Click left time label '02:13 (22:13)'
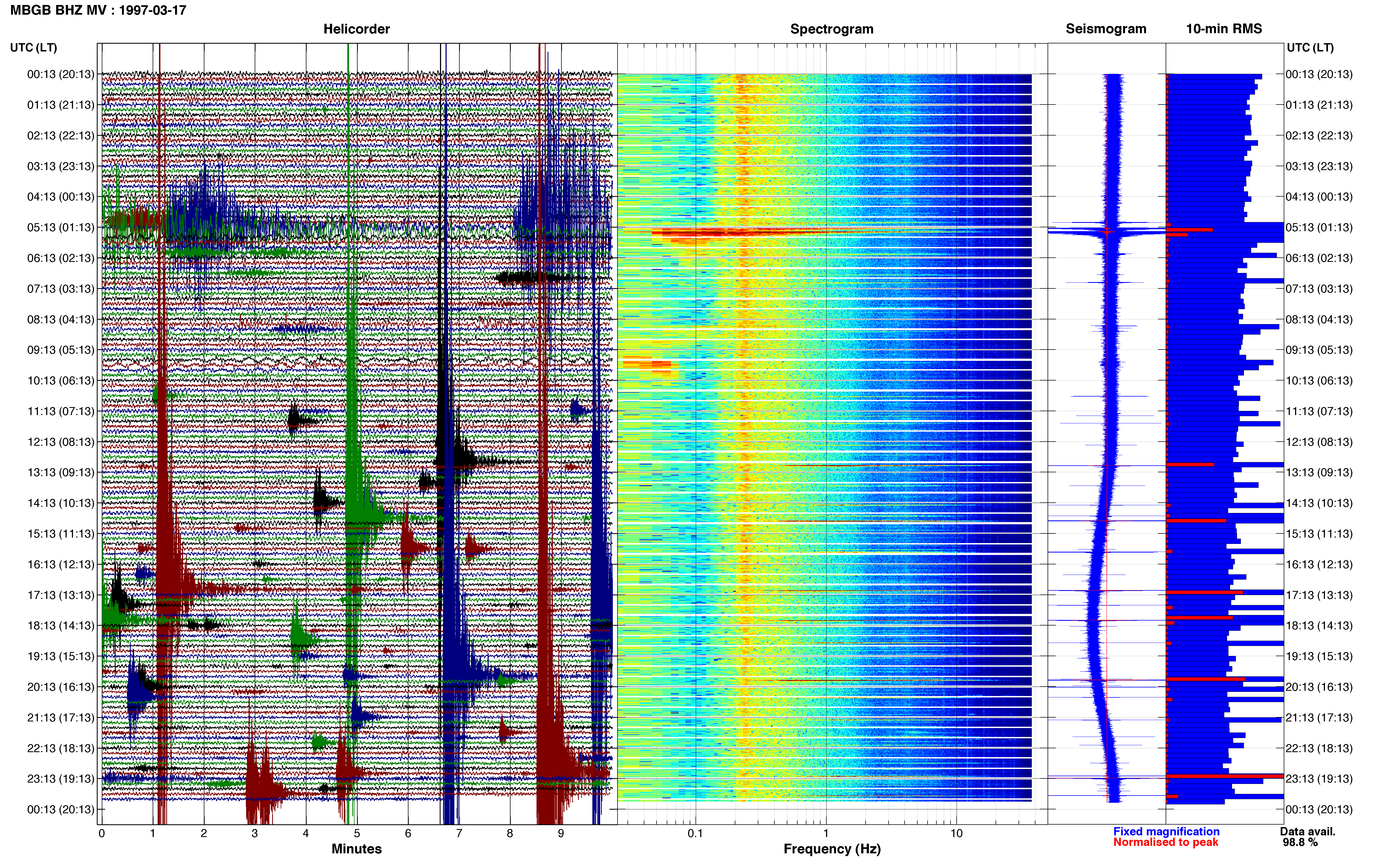The height and width of the screenshot is (868, 1388). point(60,135)
